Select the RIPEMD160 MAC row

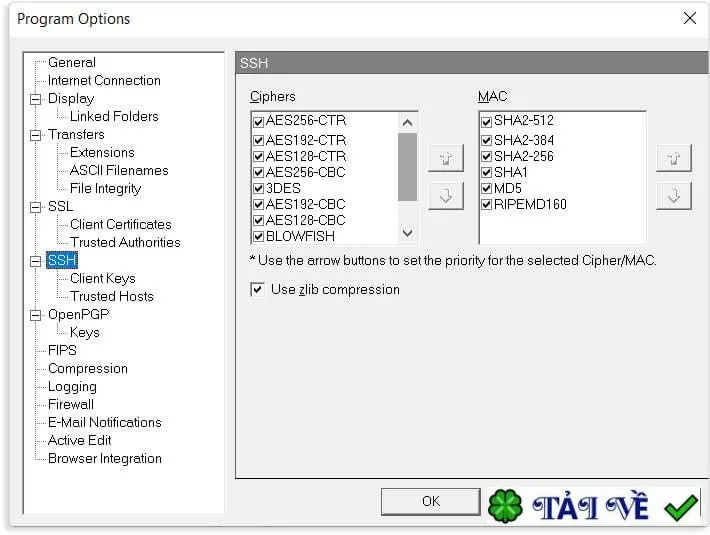(530, 205)
